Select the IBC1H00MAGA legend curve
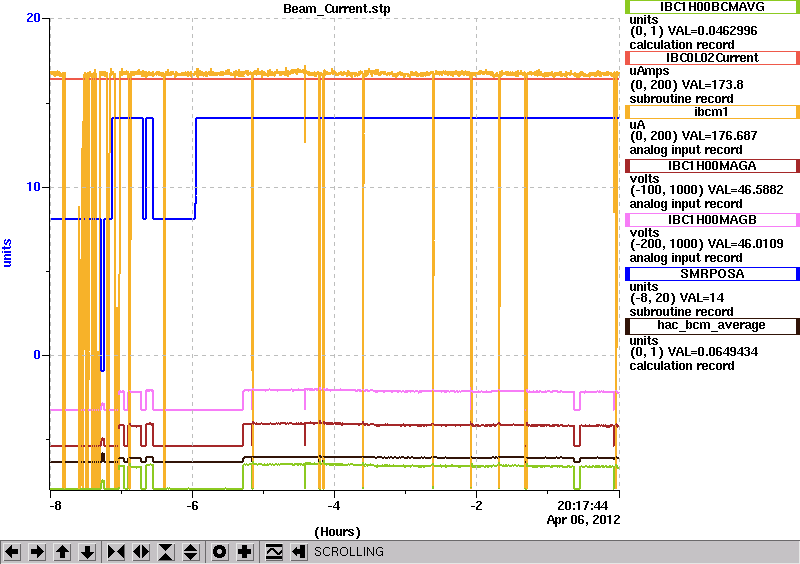800x564 pixels. coord(712,166)
